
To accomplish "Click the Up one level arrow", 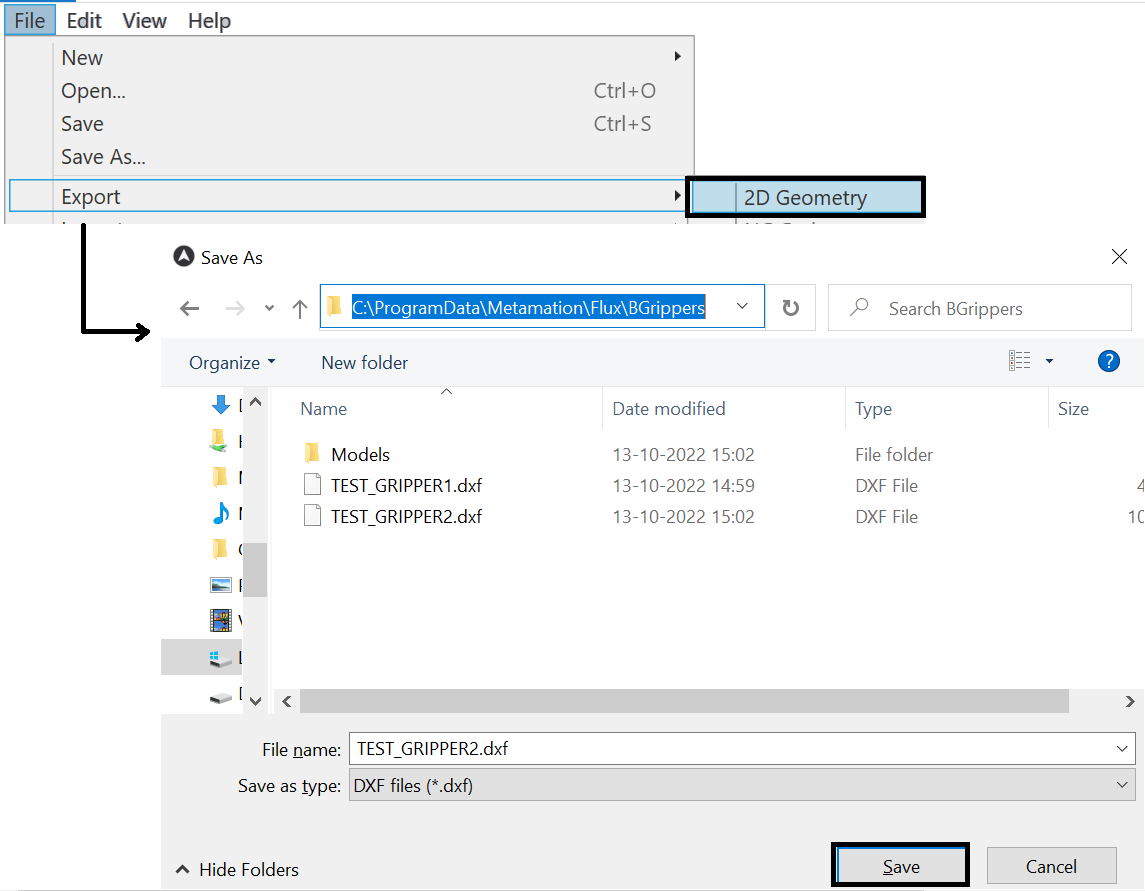I will [x=299, y=309].
